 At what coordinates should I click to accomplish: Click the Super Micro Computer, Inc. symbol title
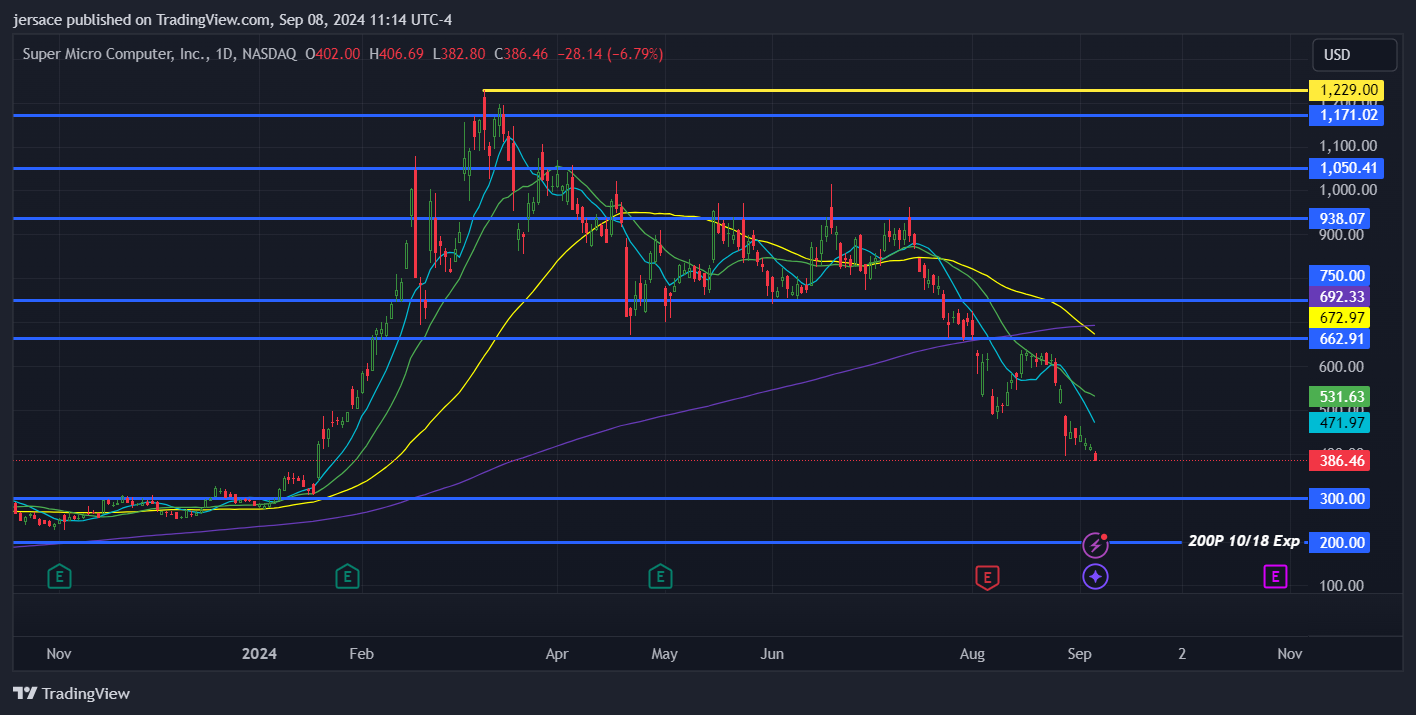(116, 54)
